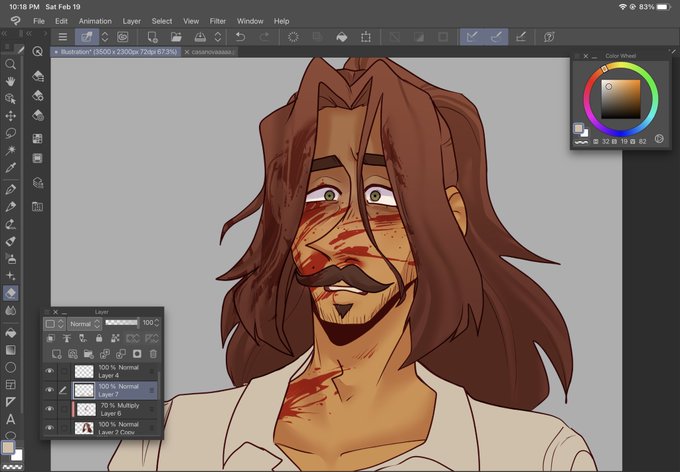Click the Fill paint bucket command icon

[342, 37]
